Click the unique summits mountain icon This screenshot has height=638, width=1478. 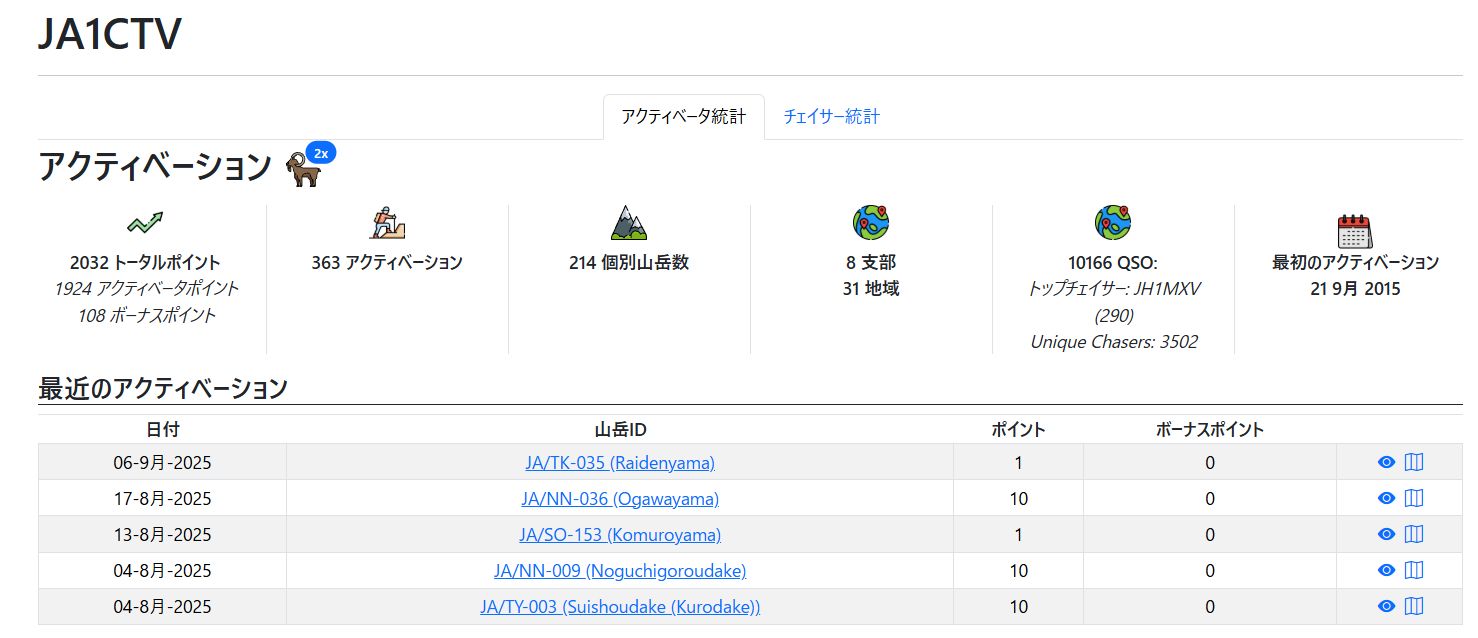(x=629, y=223)
